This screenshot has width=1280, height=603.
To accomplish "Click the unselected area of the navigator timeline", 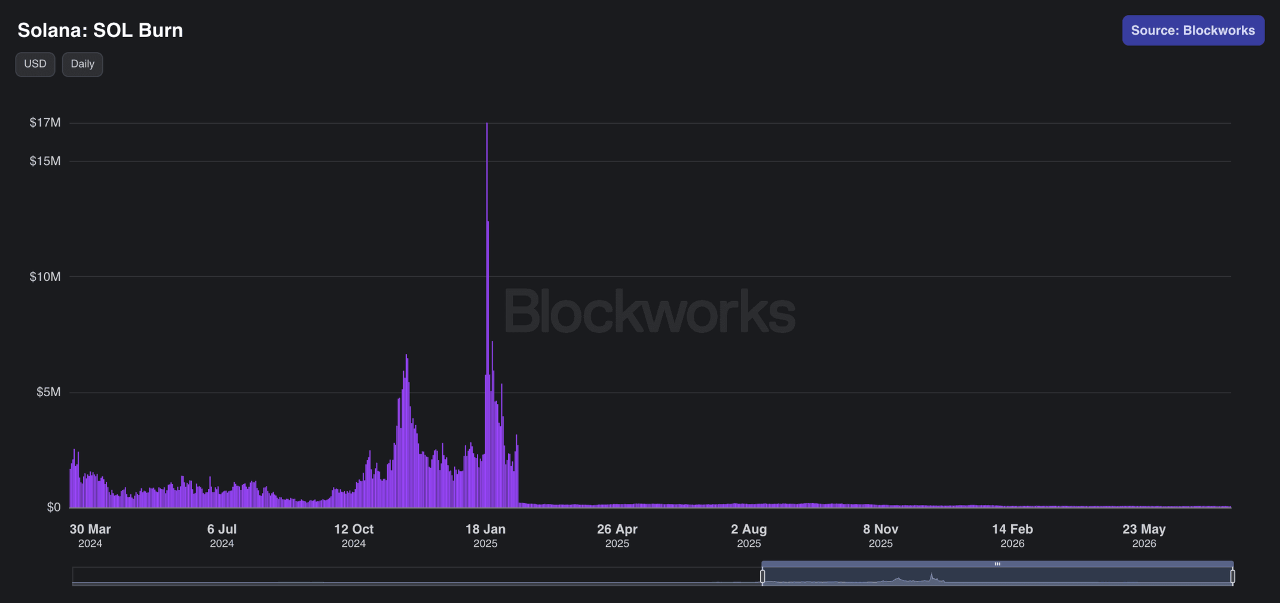I will [416, 576].
